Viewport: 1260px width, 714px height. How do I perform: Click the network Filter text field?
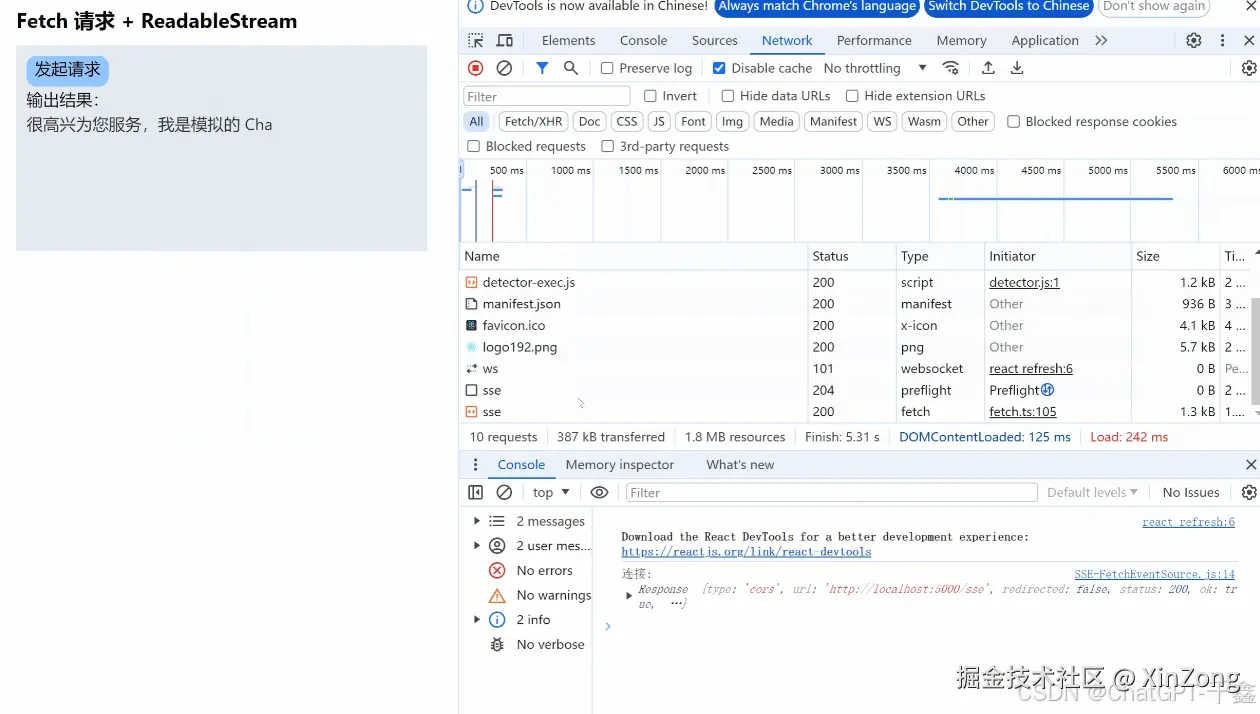point(546,96)
